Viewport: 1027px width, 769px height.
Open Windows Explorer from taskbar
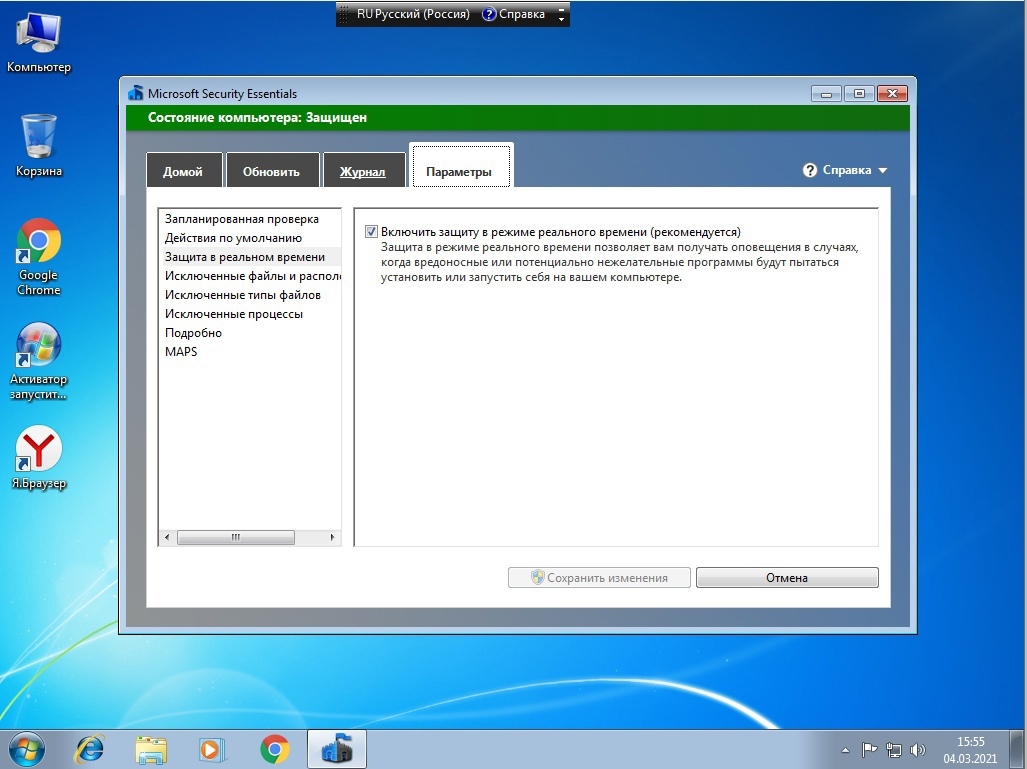coord(151,749)
